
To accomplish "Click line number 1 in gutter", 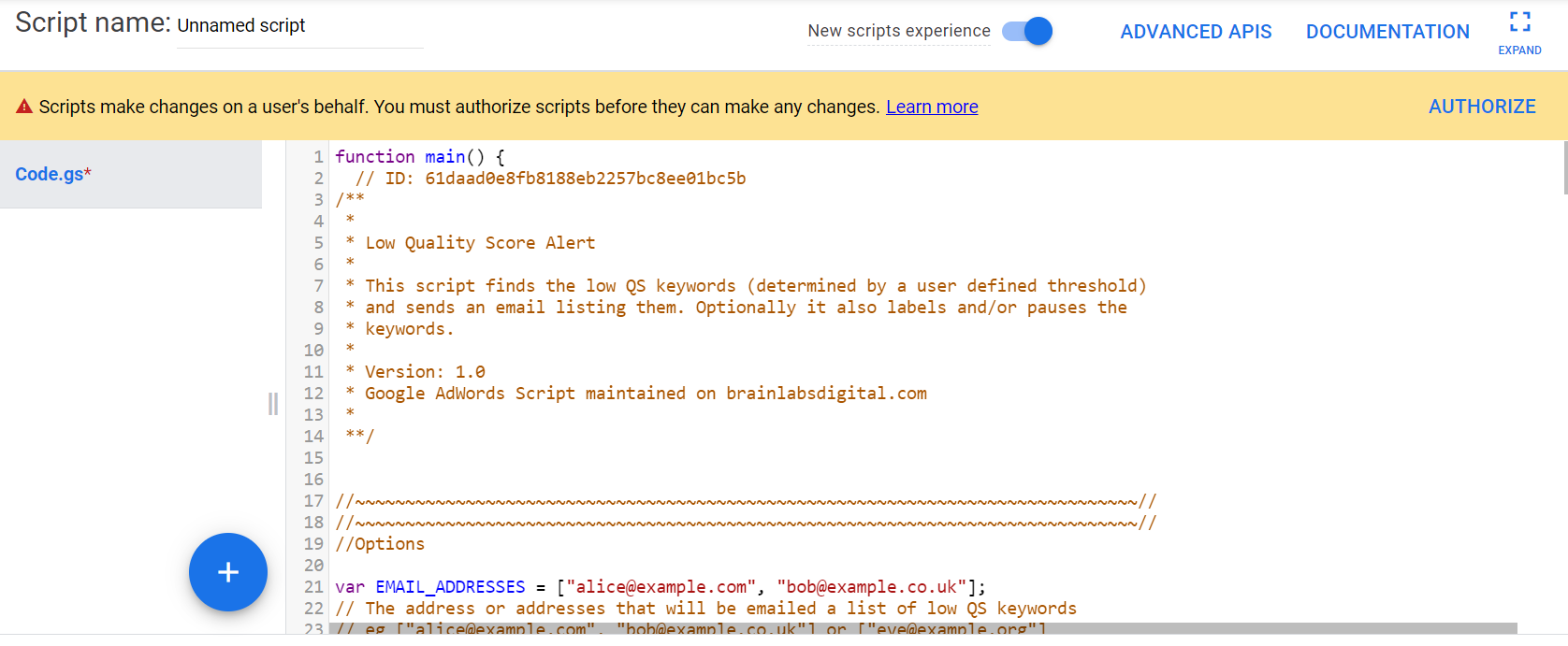I will pos(318,156).
